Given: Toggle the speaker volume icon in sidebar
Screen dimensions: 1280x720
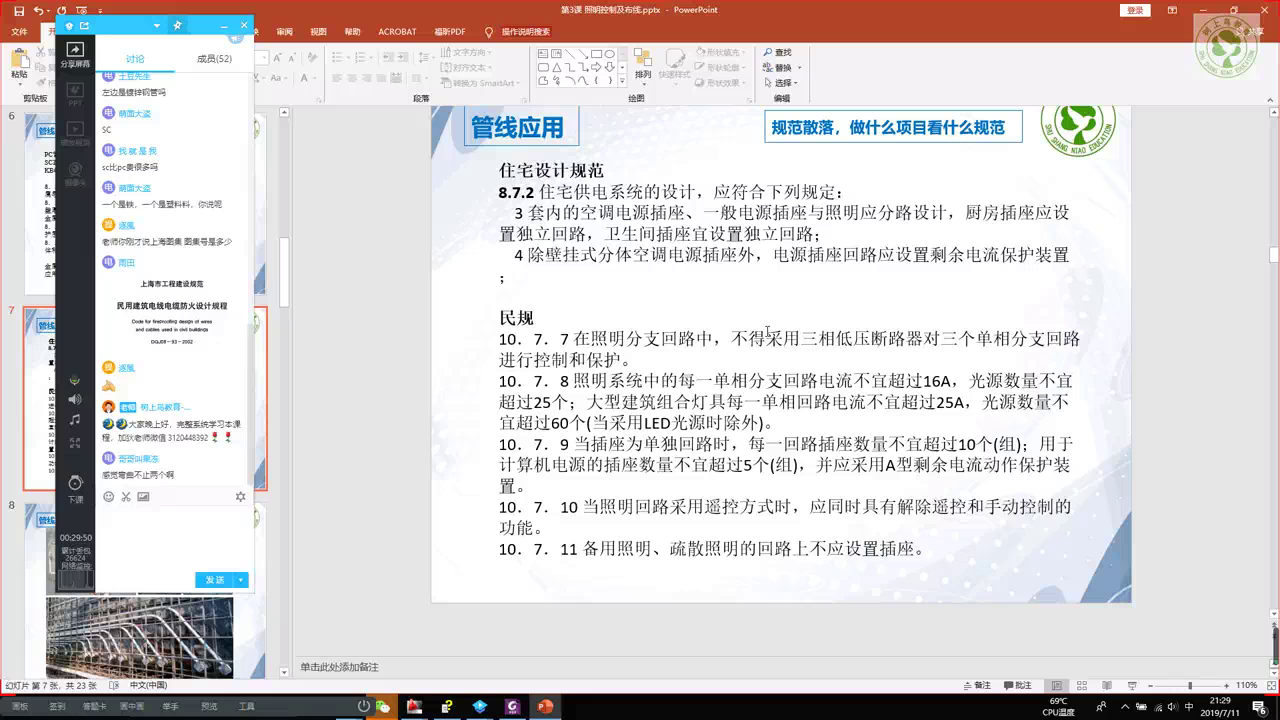Looking at the screenshot, I should (x=75, y=400).
